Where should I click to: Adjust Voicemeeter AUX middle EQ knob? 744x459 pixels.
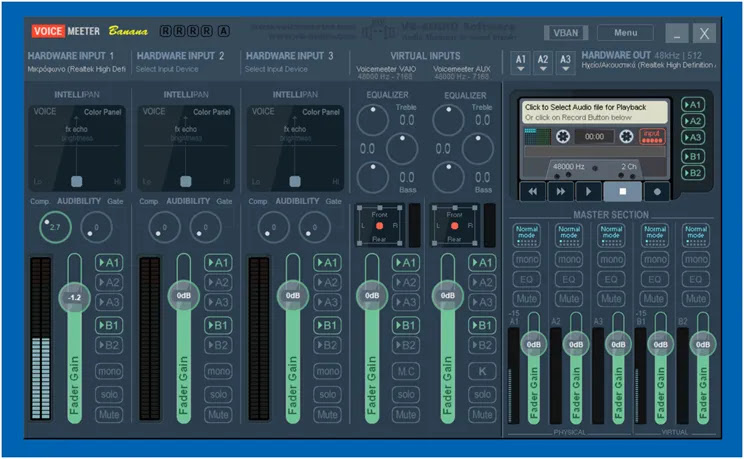[478, 149]
